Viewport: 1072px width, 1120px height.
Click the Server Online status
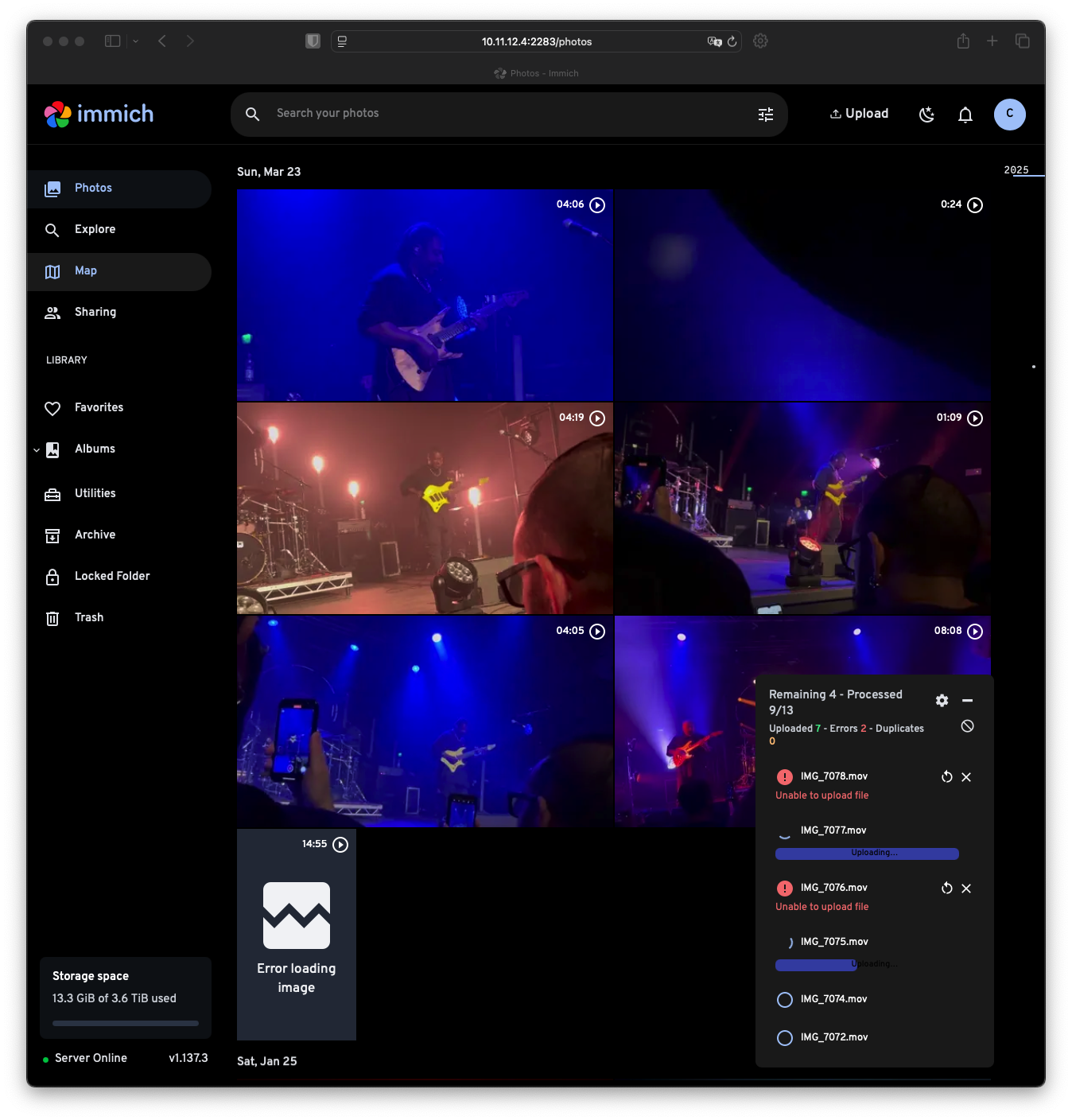click(85, 1058)
